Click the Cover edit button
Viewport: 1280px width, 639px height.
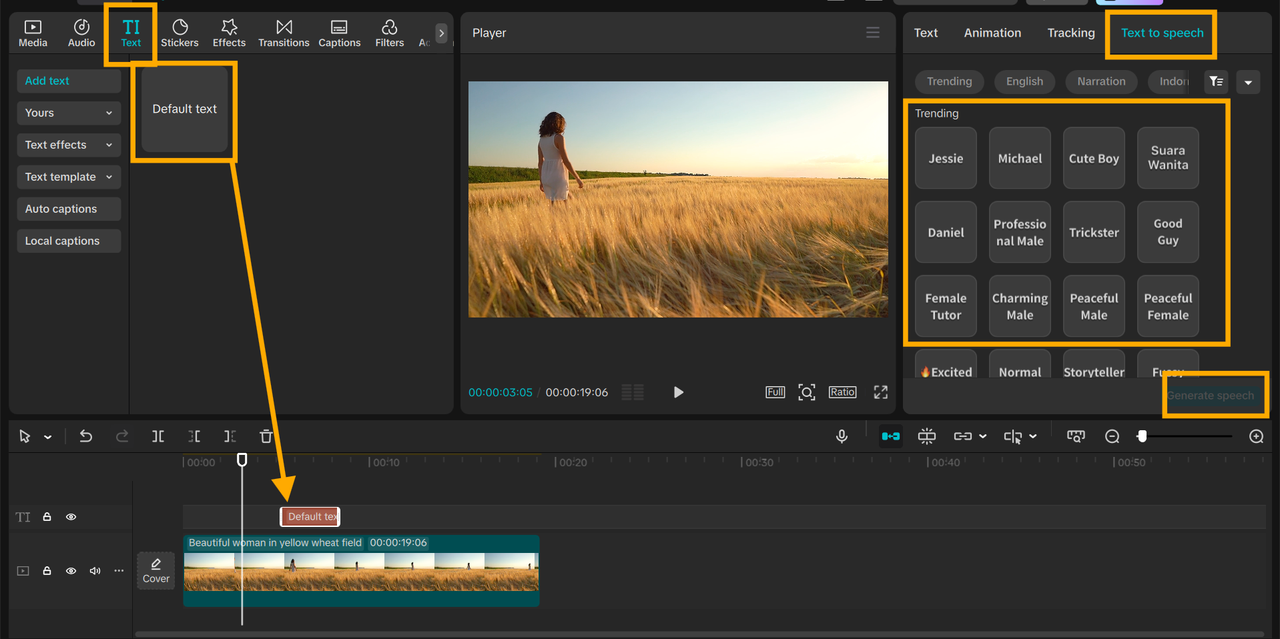click(156, 570)
